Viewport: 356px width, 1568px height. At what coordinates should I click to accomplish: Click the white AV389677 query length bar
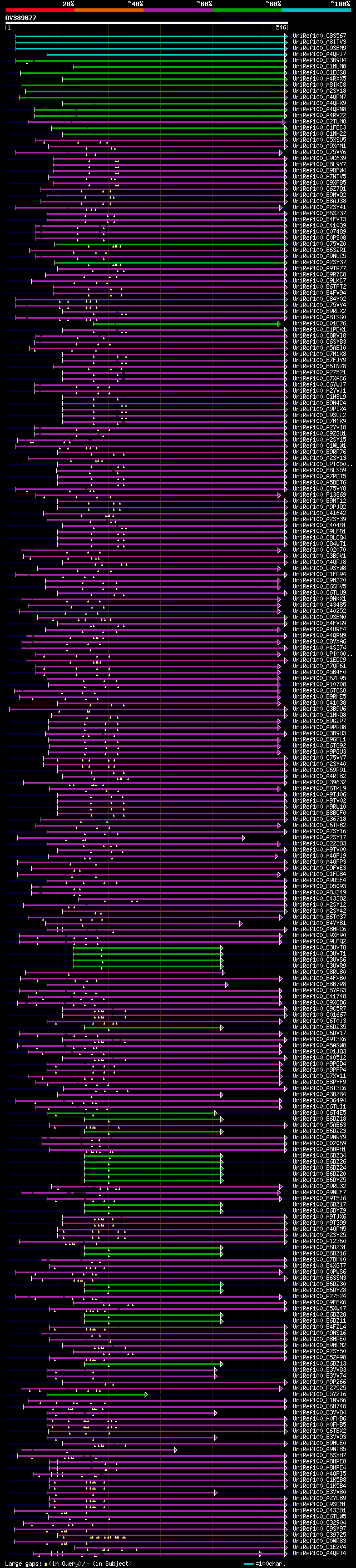coord(147,23)
